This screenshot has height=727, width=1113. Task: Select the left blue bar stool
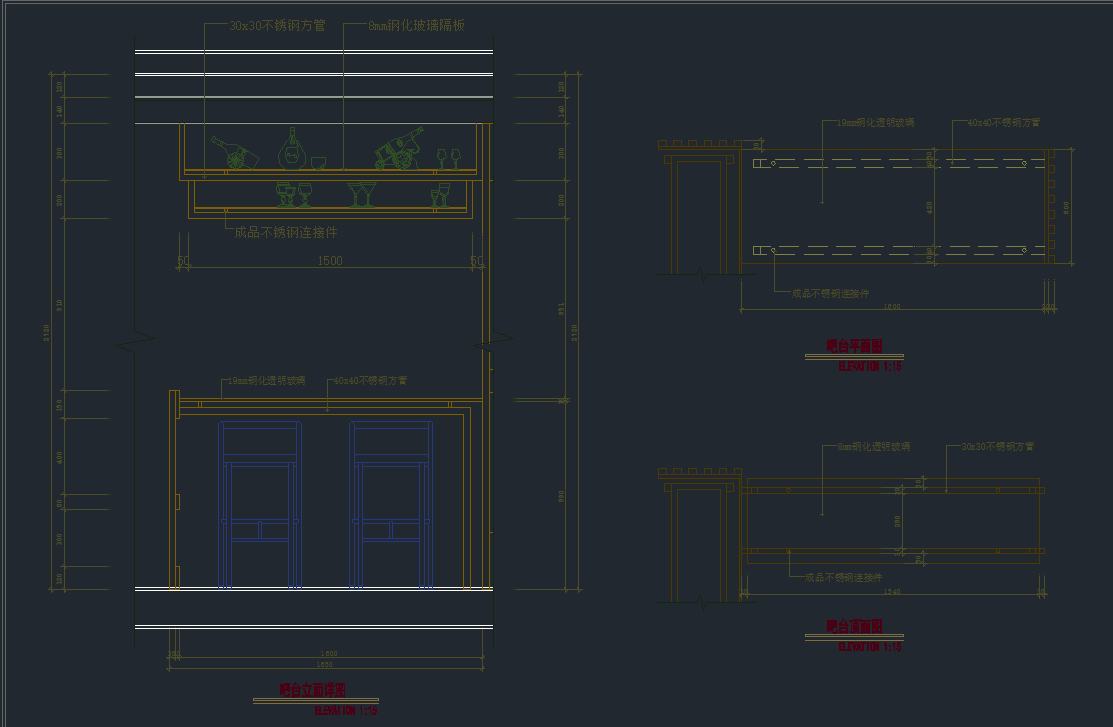[260, 505]
